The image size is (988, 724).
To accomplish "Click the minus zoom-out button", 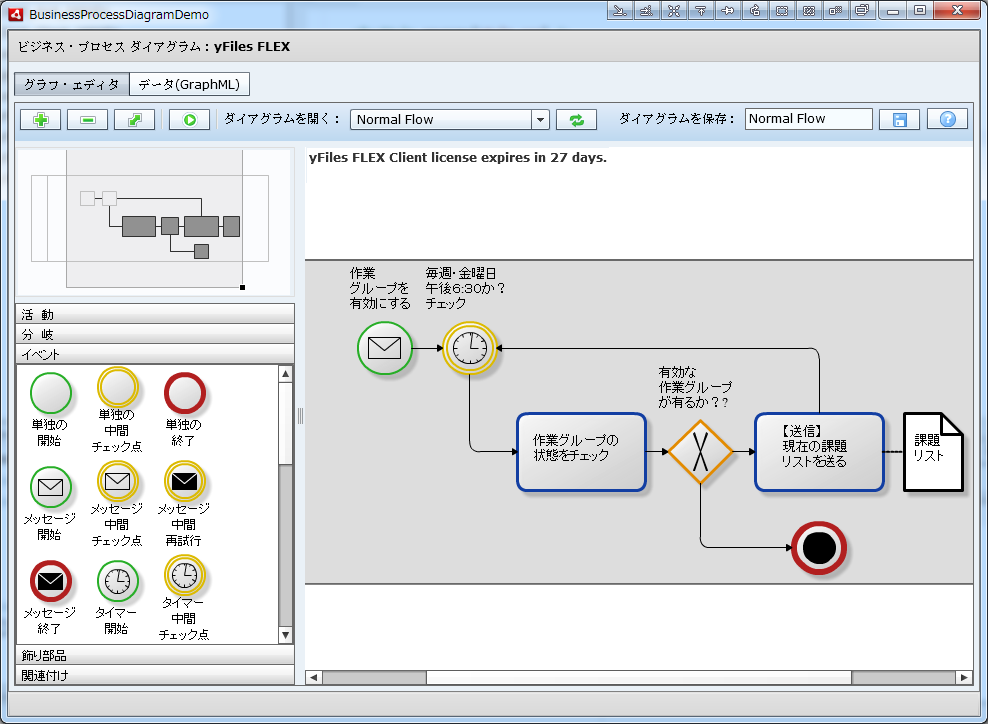I will (x=88, y=120).
